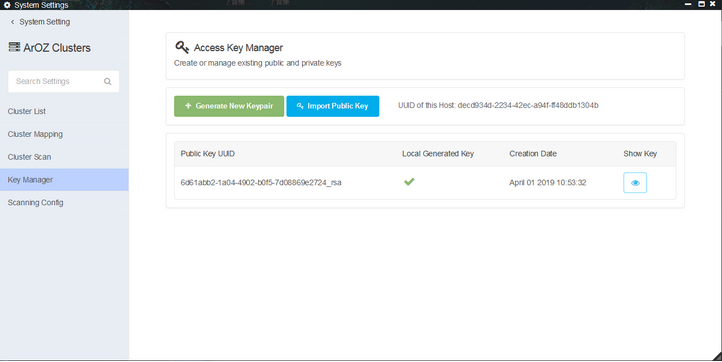This screenshot has height=362, width=722.
Task: Click the Access Key Manager description text
Action: (x=257, y=63)
